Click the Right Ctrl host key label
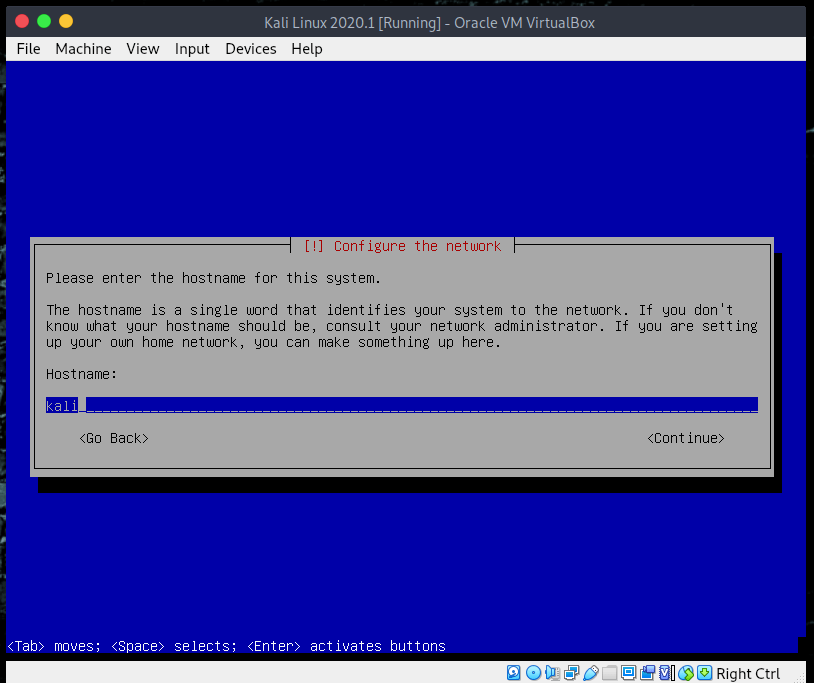 coord(748,674)
